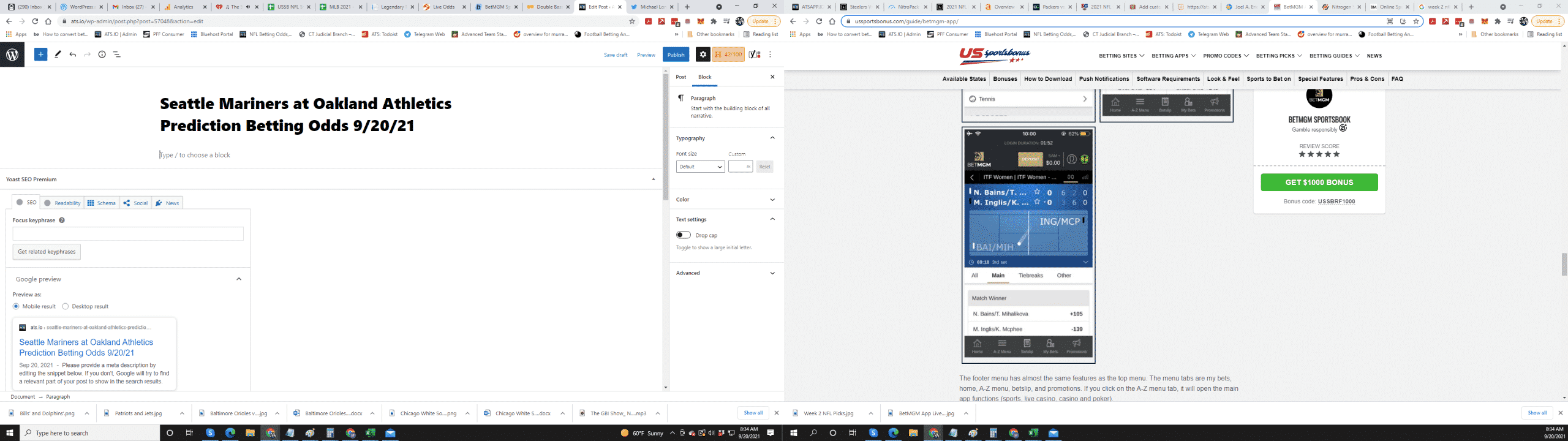1568x441 pixels.
Task: Click the tennis match app screenshot image
Action: (x=1028, y=245)
